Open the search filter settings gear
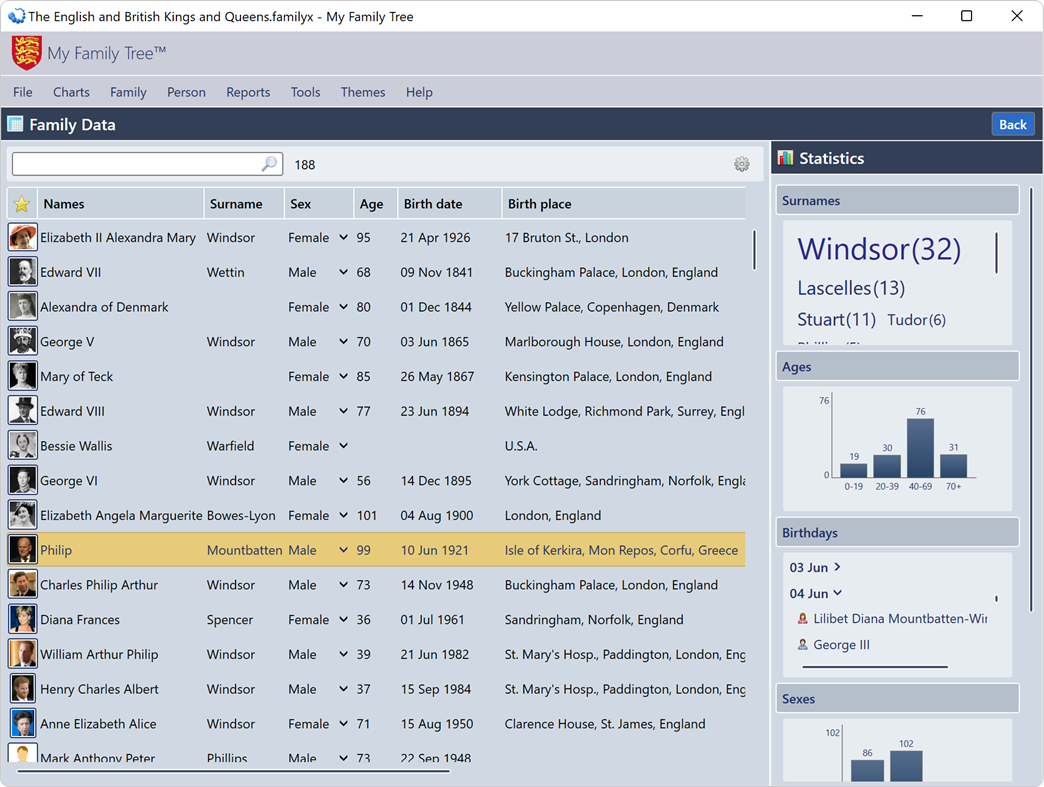 pos(742,163)
